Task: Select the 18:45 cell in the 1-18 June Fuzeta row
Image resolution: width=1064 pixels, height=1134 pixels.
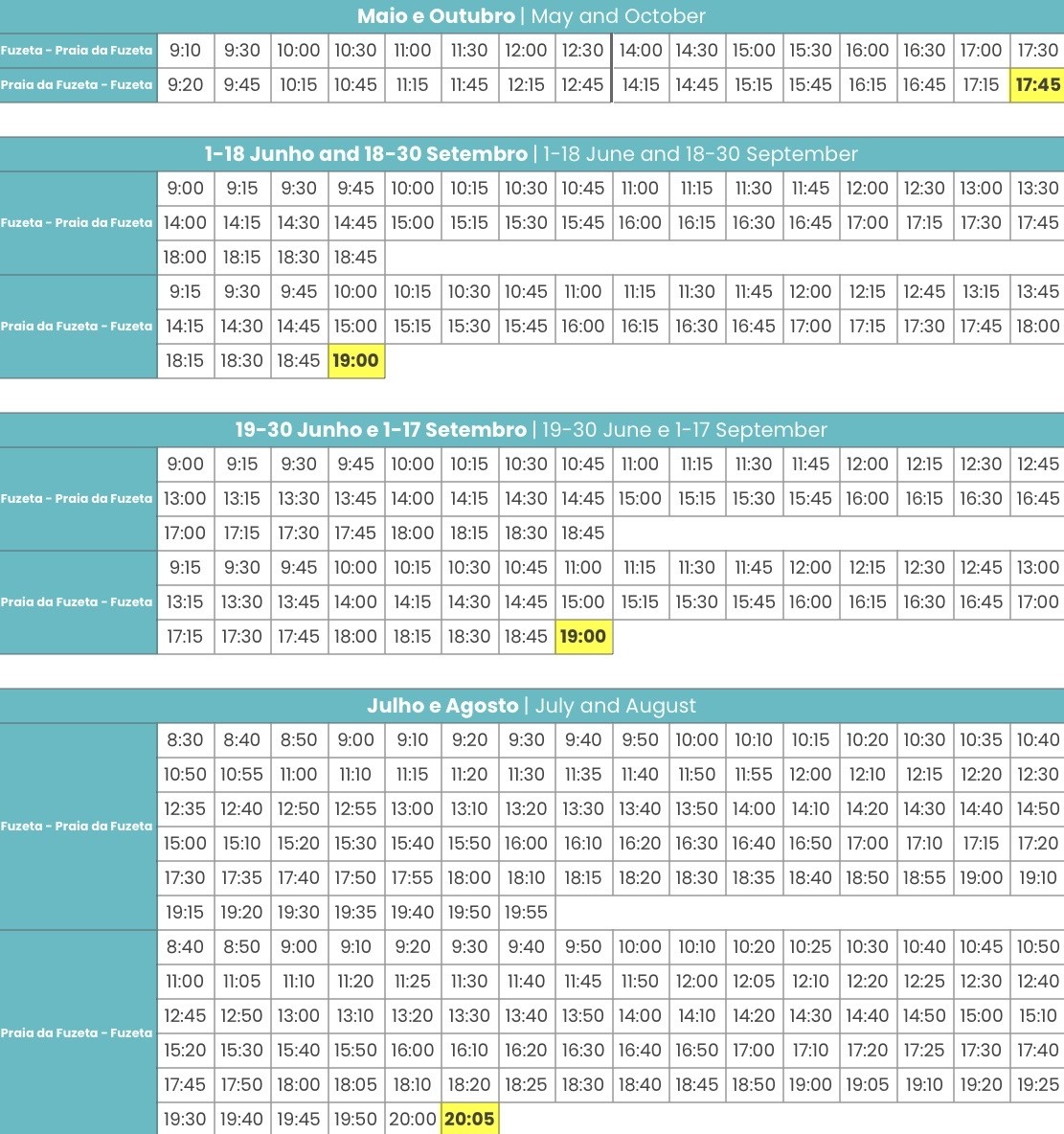Action: (x=356, y=257)
